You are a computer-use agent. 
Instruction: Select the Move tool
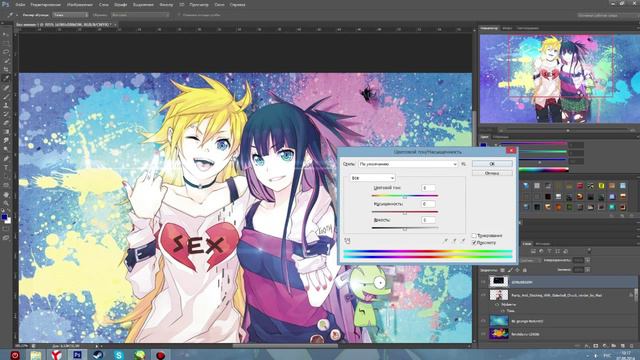[6, 34]
